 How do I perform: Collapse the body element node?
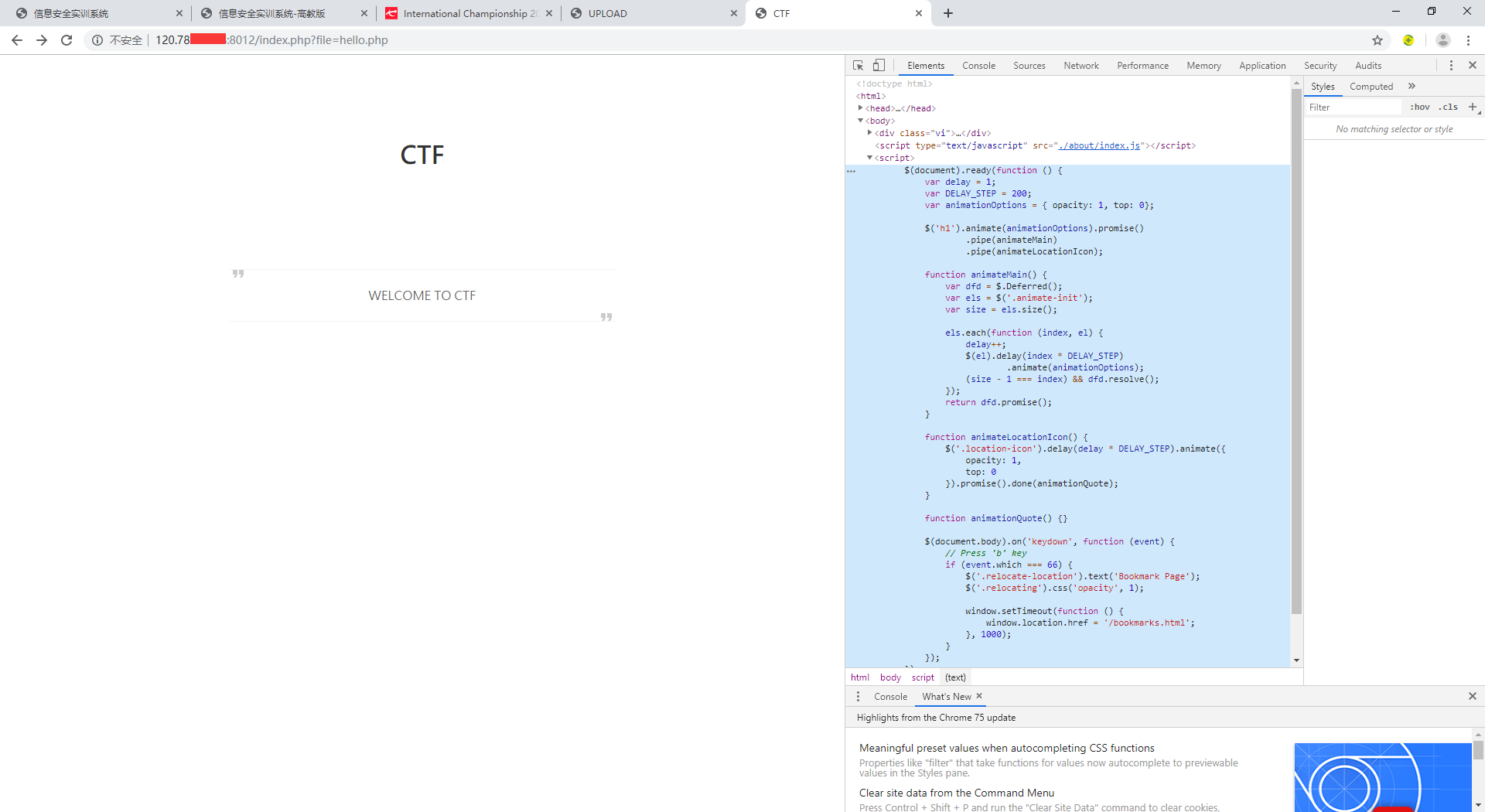click(860, 121)
